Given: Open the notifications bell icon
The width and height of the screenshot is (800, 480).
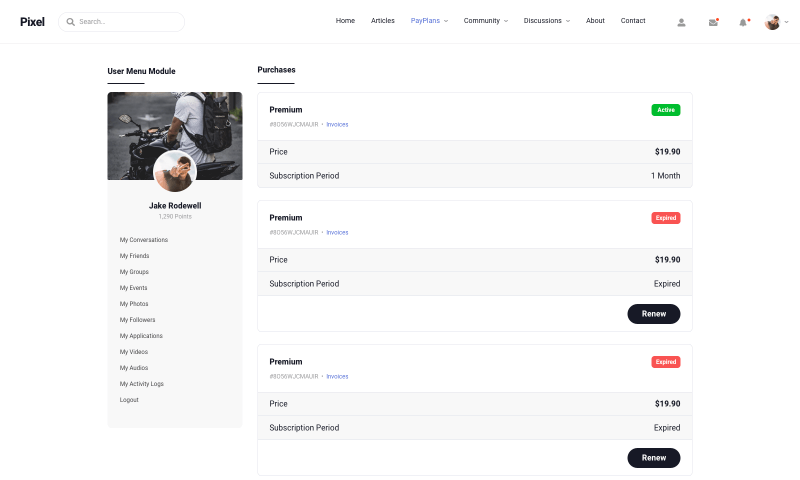Looking at the screenshot, I should pos(743,22).
